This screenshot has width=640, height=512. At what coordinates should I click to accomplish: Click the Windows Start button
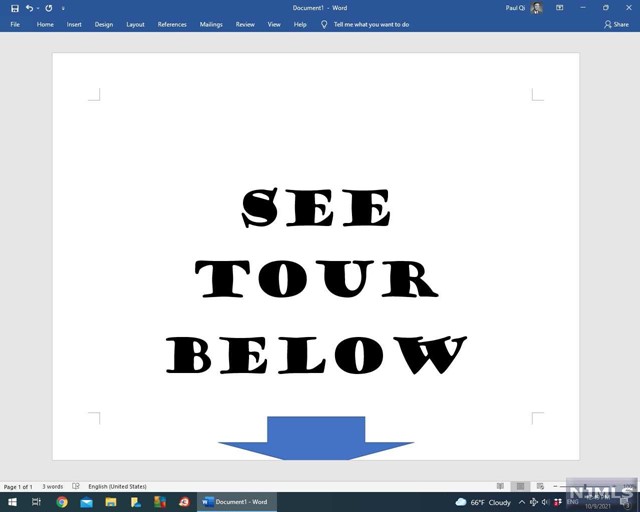coord(13,502)
